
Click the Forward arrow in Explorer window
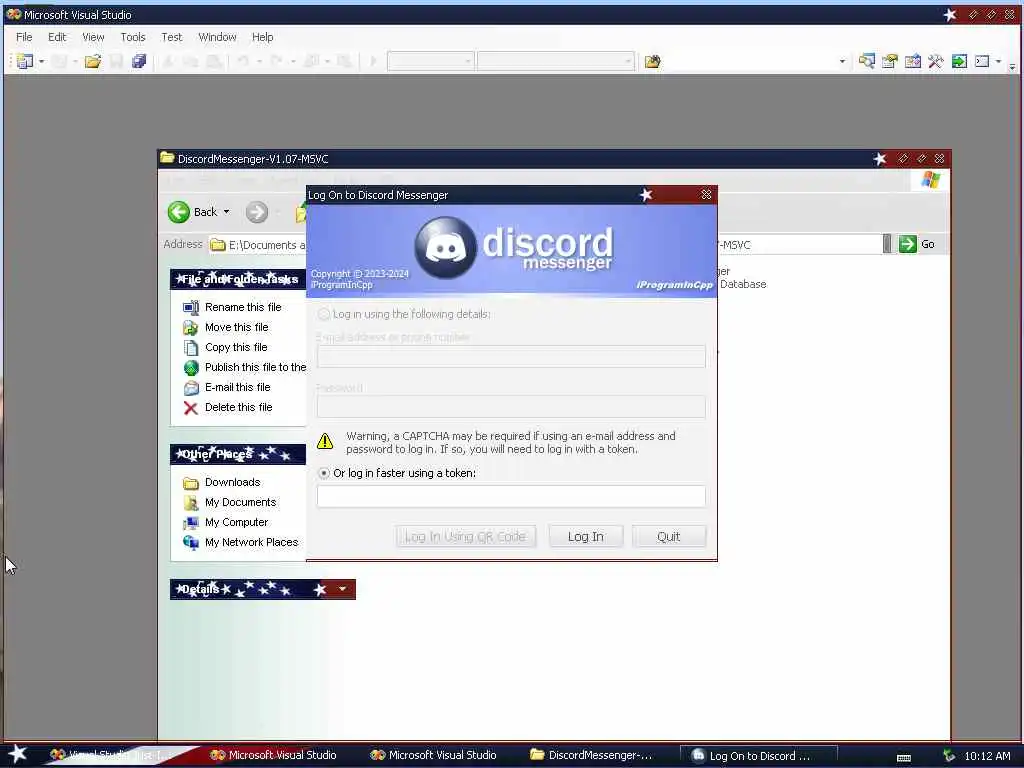(257, 212)
